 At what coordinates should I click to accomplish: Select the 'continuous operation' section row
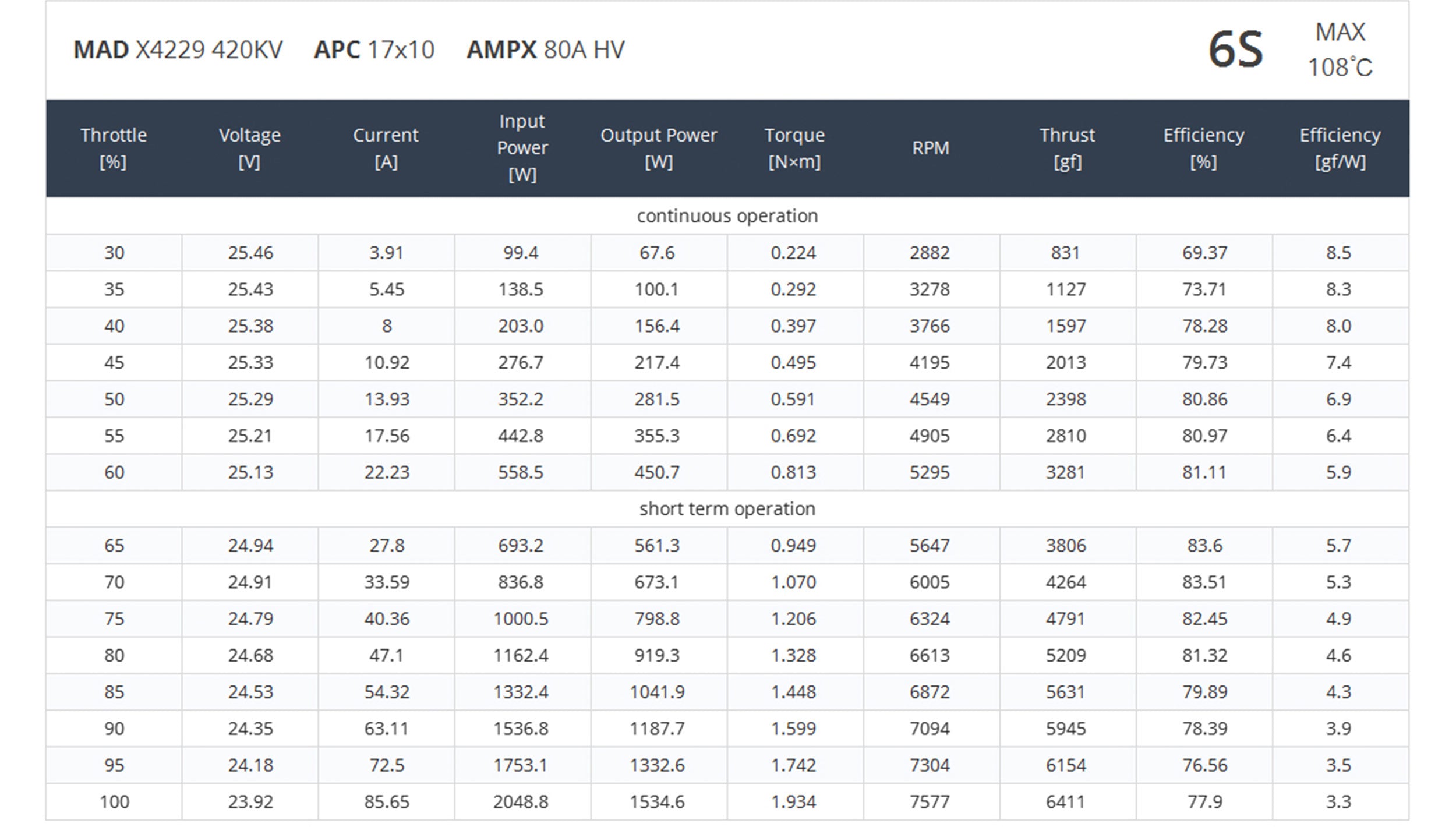click(x=727, y=216)
